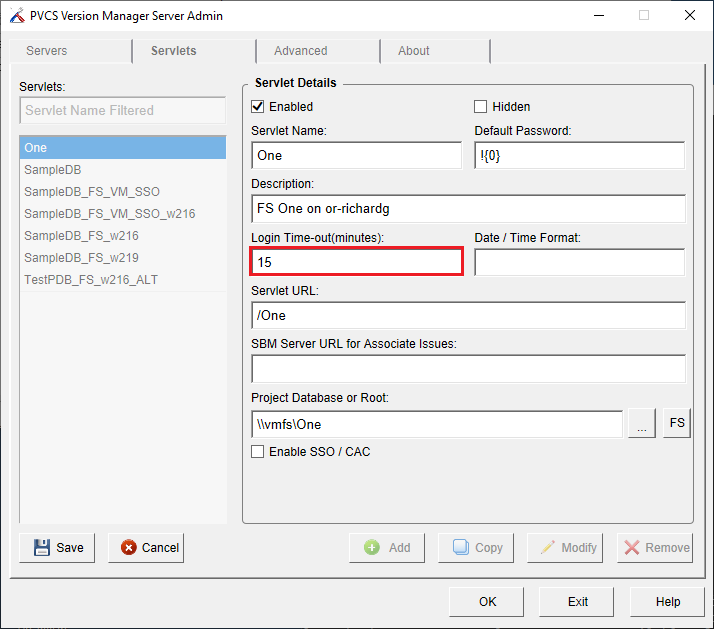Select SampleDB_FS_VM_SSO_w216 servlet

pos(122,214)
